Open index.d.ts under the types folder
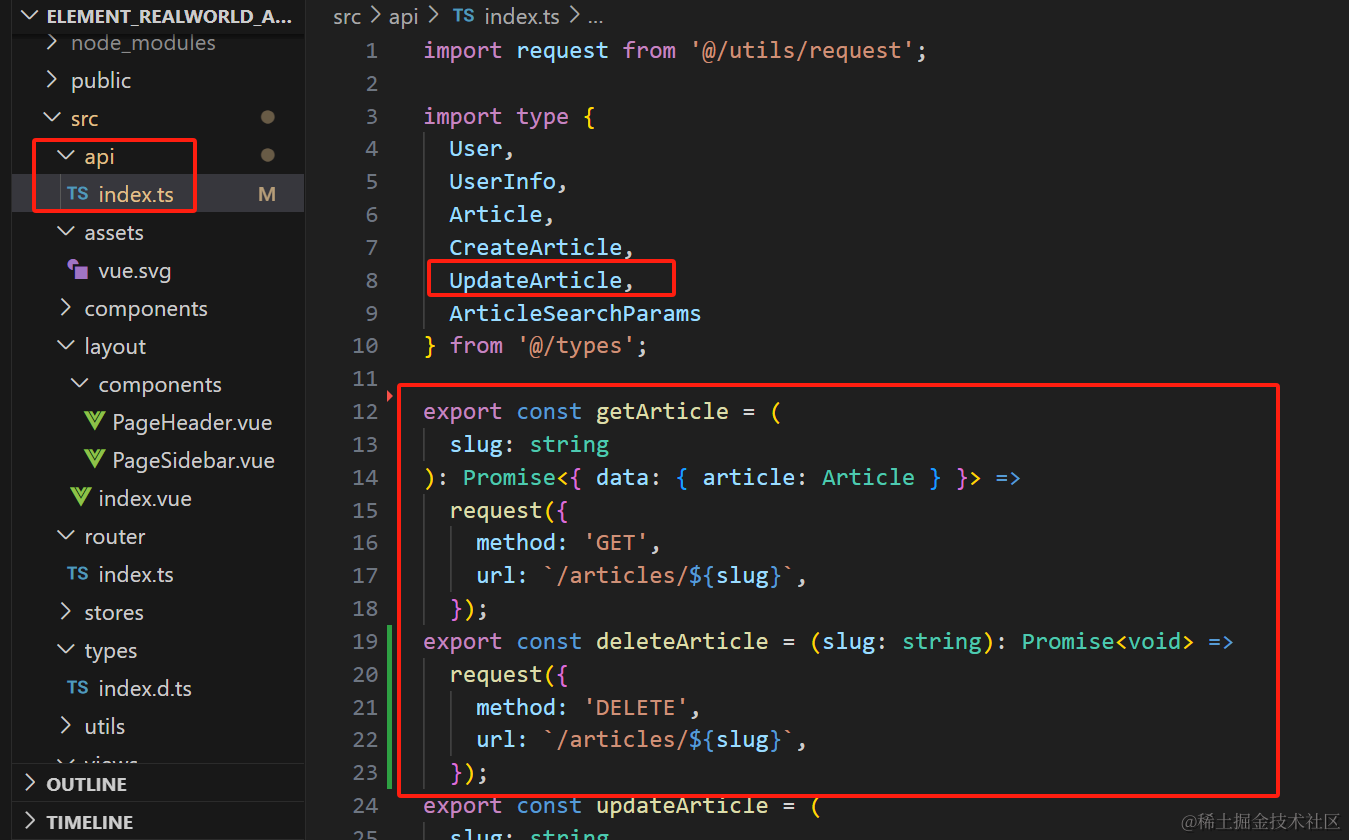Viewport: 1349px width, 840px height. pos(145,689)
